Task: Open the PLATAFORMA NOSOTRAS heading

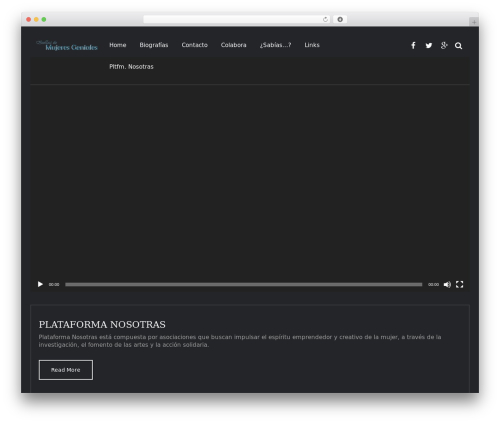Action: [102, 324]
